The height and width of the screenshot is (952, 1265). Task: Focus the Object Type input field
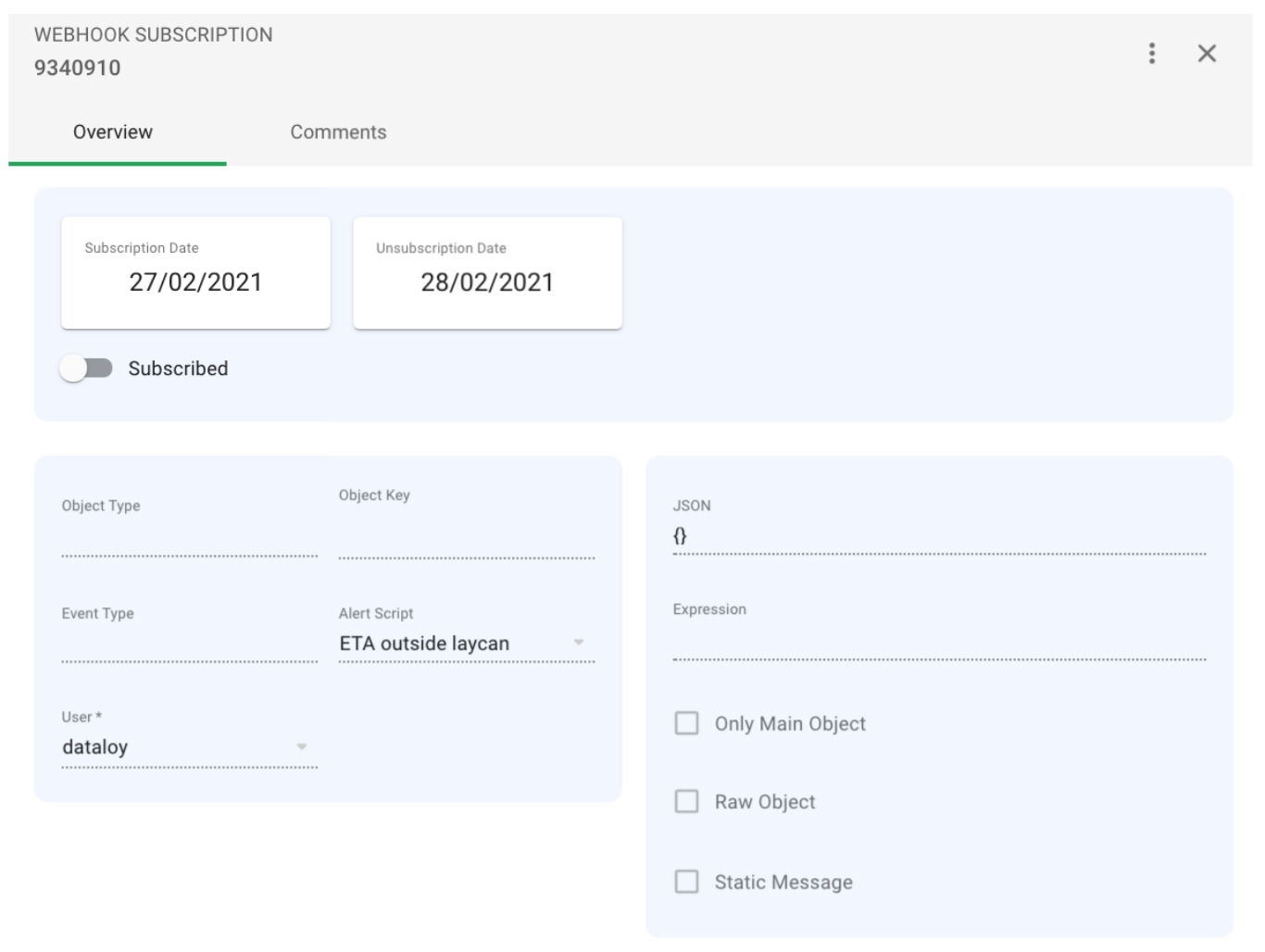[x=189, y=539]
